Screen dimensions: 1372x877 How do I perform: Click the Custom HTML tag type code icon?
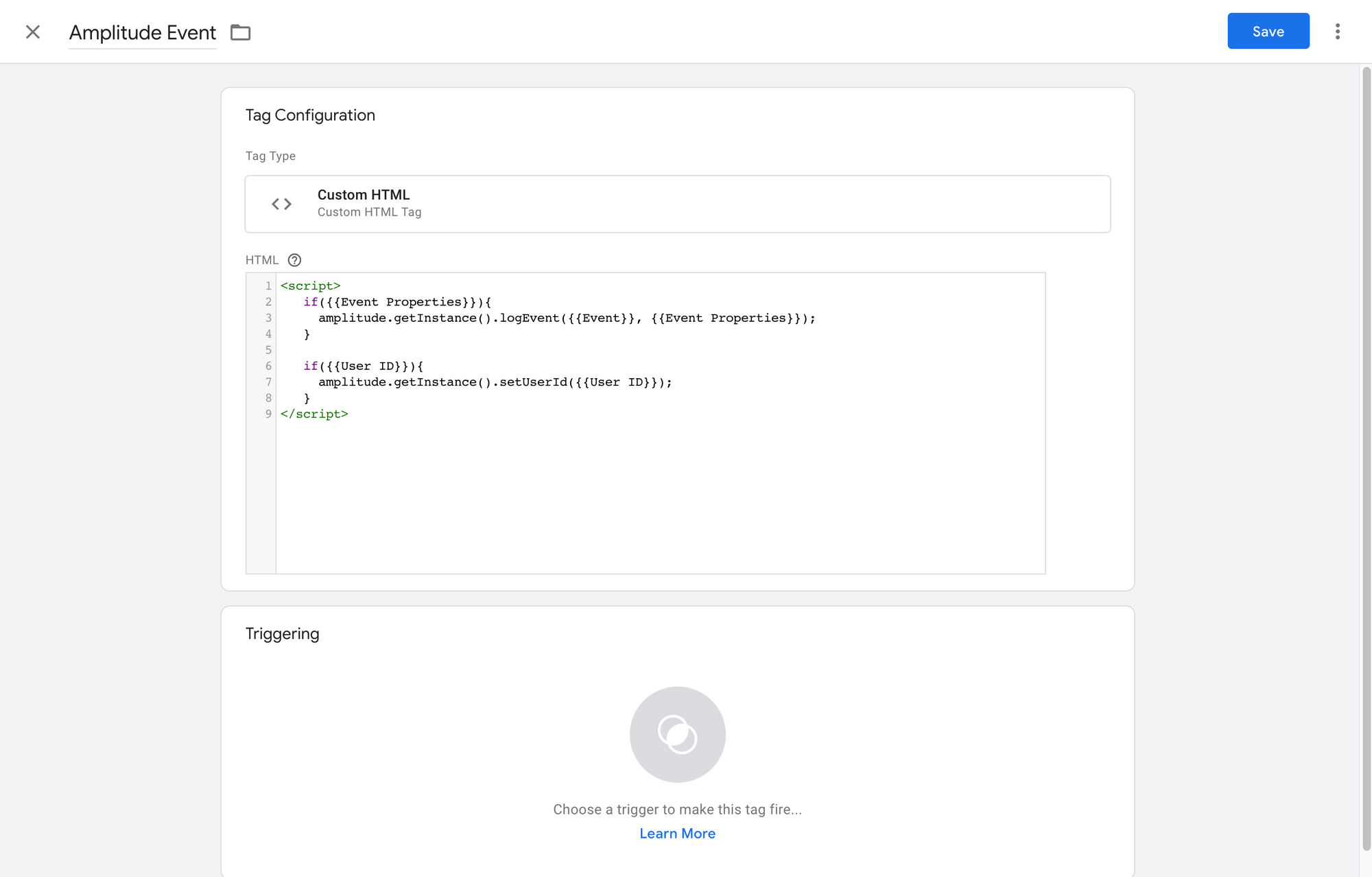(281, 204)
